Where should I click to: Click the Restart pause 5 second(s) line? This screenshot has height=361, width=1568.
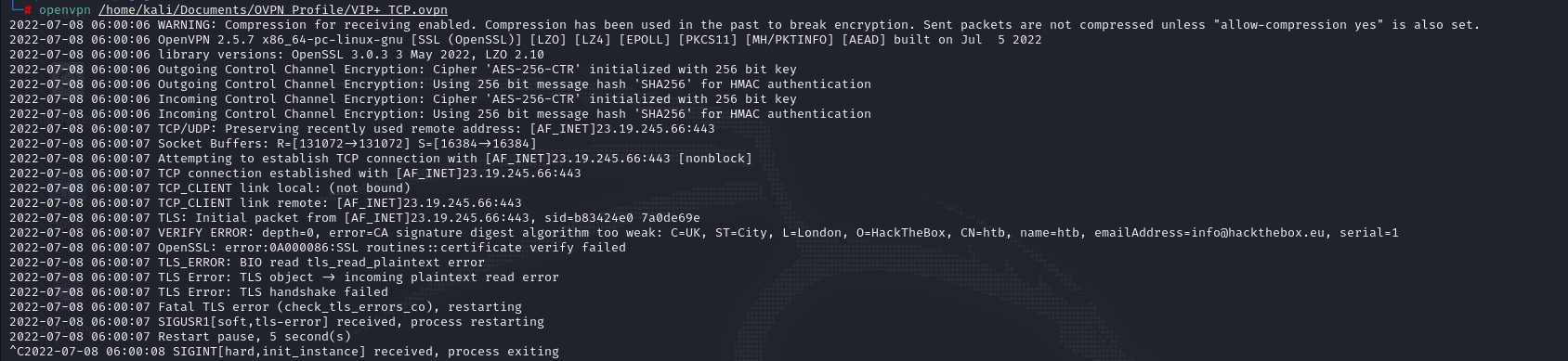(180, 337)
